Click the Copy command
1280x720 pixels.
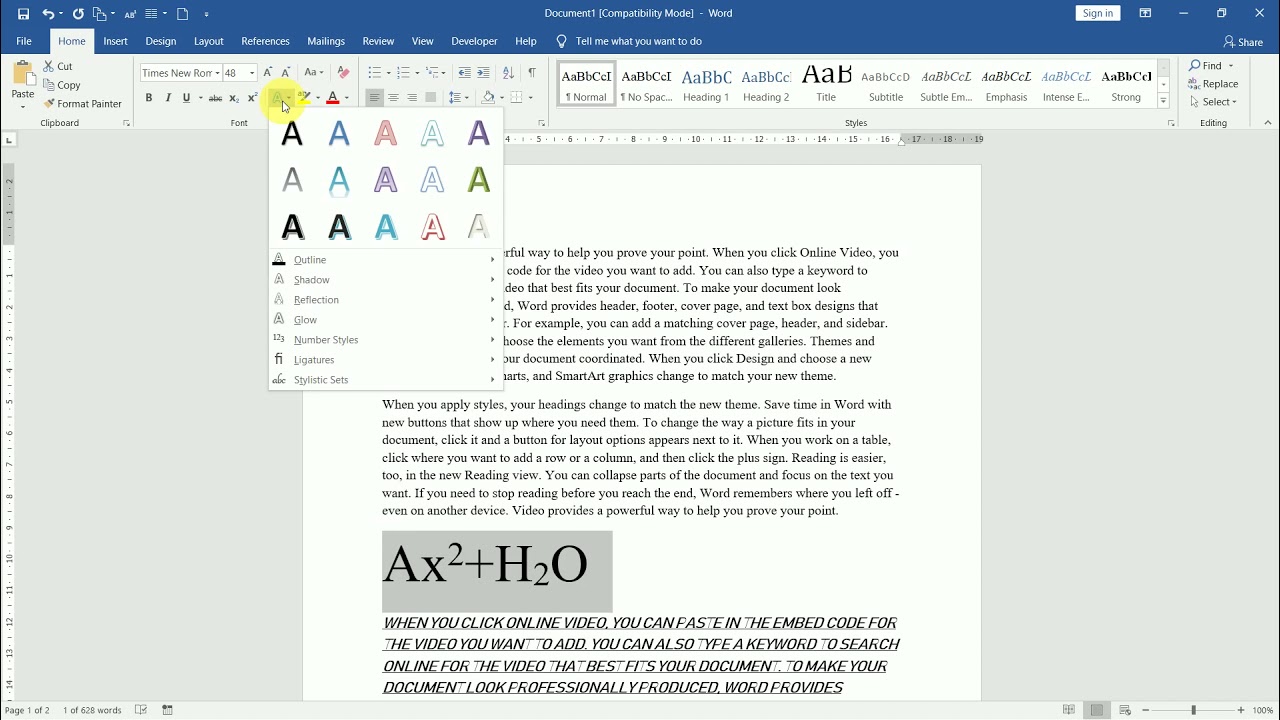pos(62,85)
